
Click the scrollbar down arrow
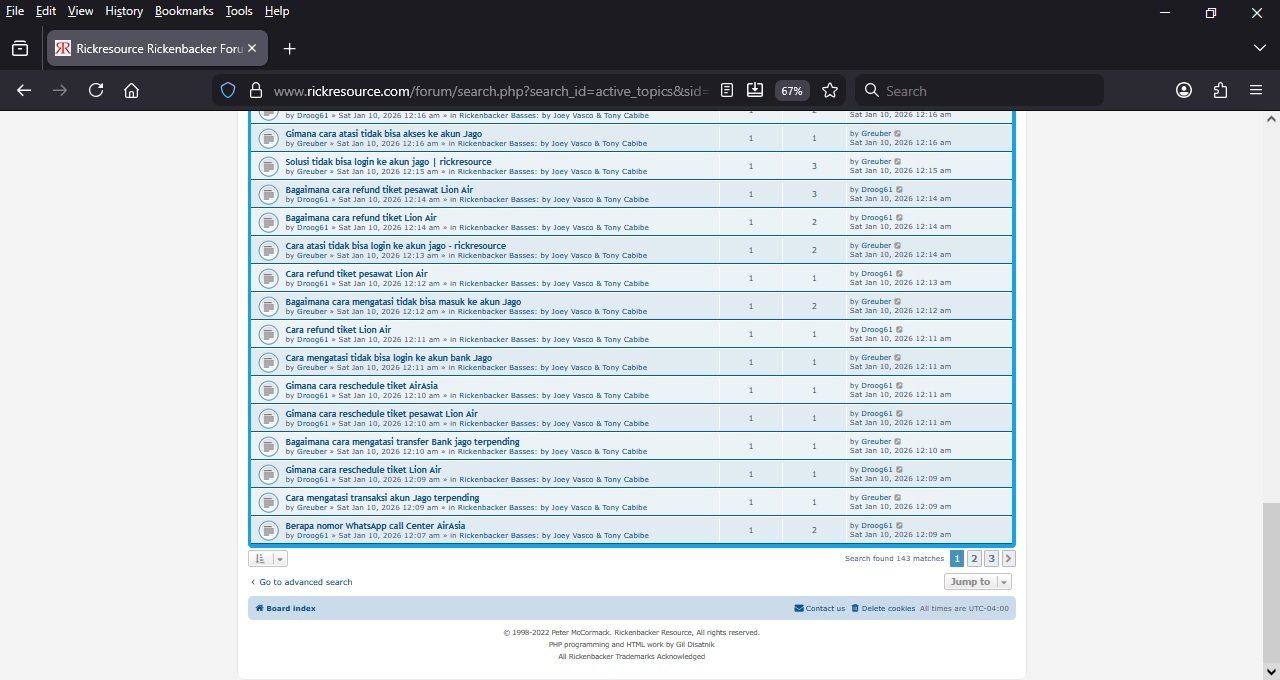pos(1270,671)
